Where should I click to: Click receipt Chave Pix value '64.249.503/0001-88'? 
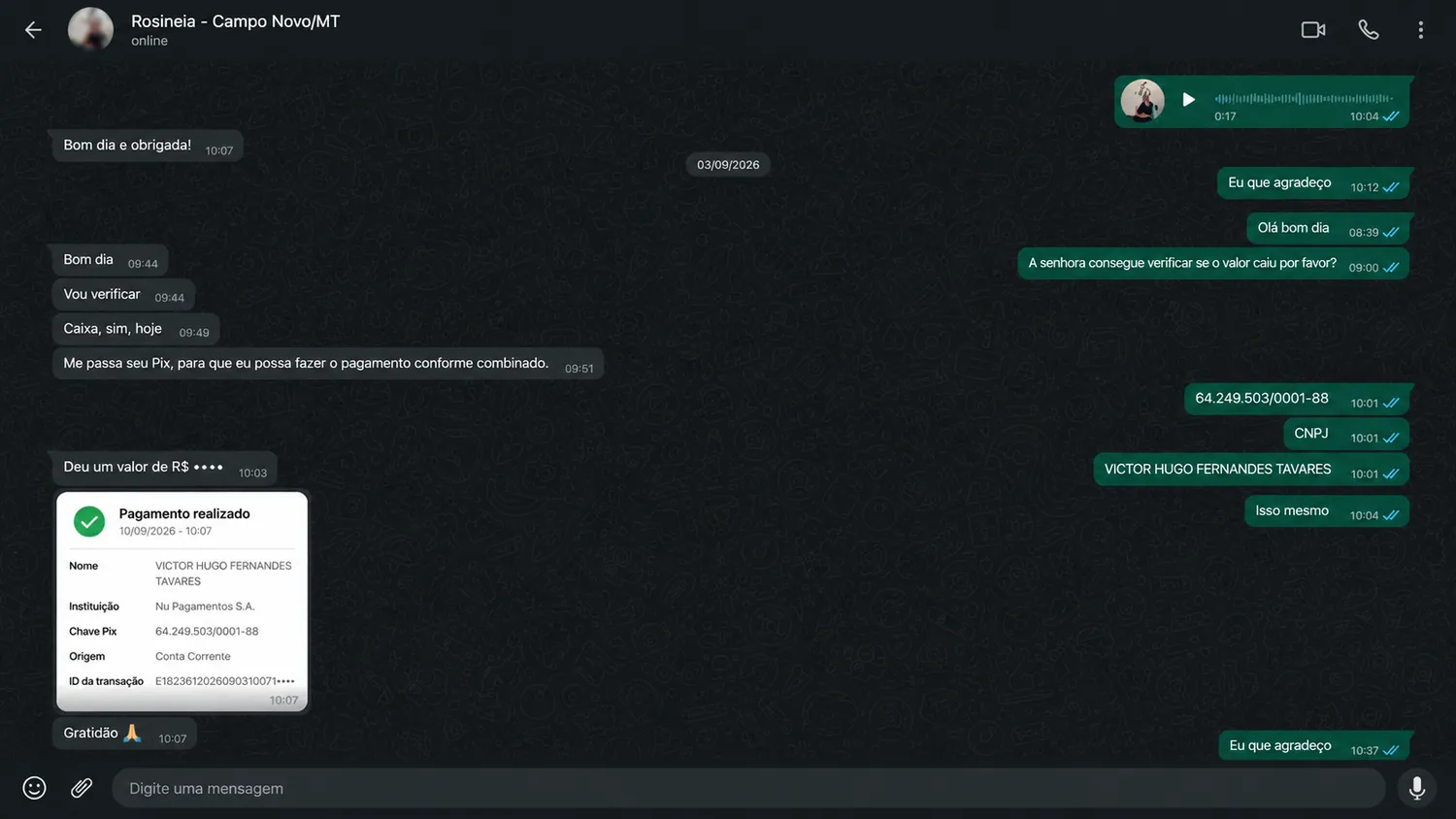point(207,632)
